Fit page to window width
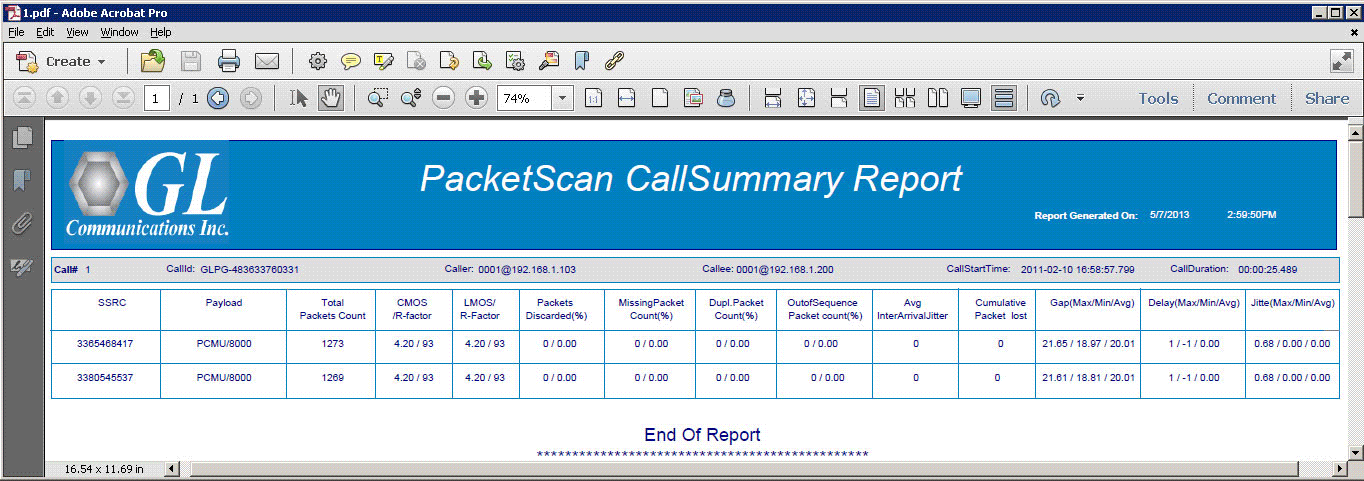The height and width of the screenshot is (481, 1364). point(626,98)
